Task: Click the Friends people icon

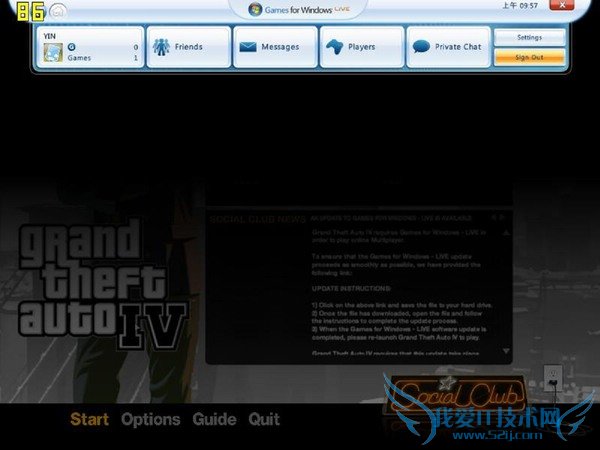Action: [161, 47]
